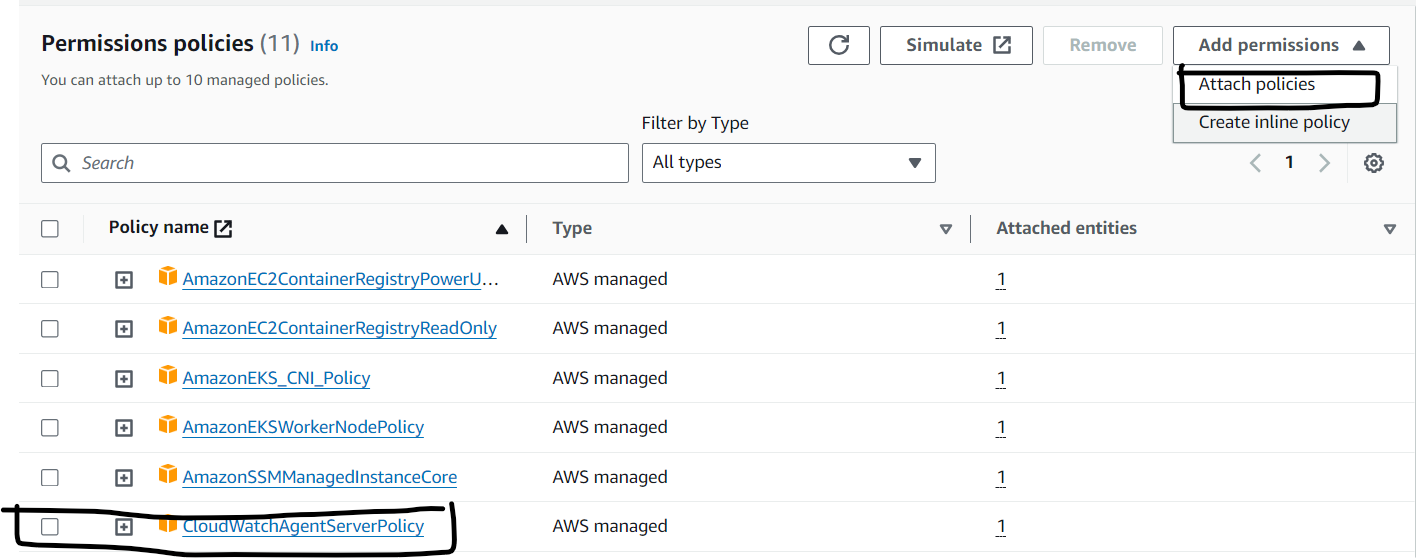
Task: Open the AmazonEC2ContainerRegistryPowerUser policy link
Action: [340, 280]
